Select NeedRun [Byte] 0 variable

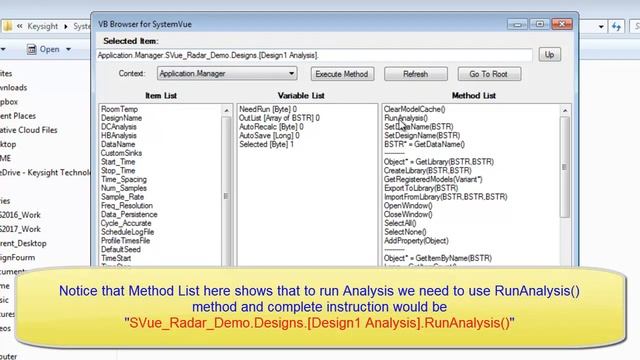point(268,109)
